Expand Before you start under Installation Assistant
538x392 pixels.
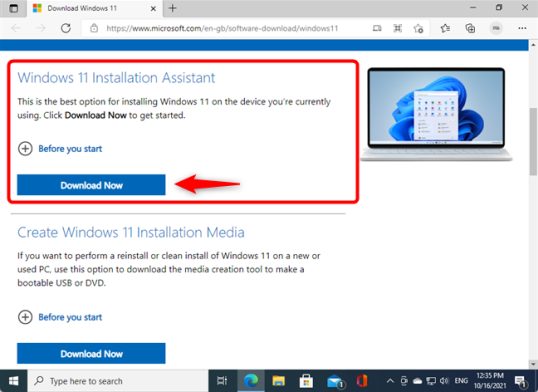pos(60,149)
